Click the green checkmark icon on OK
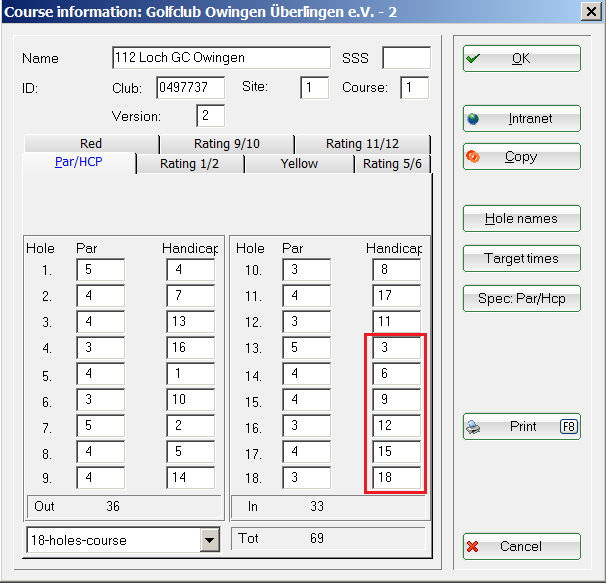This screenshot has width=606, height=583. [473, 59]
